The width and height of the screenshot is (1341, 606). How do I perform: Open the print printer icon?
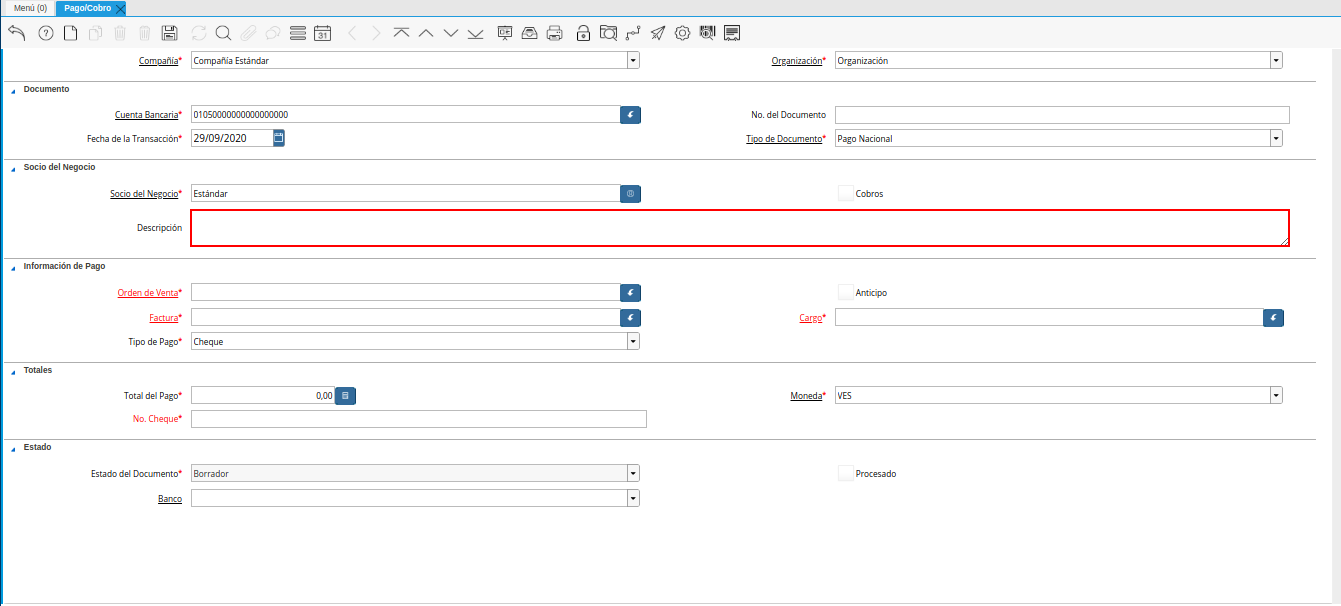click(555, 33)
